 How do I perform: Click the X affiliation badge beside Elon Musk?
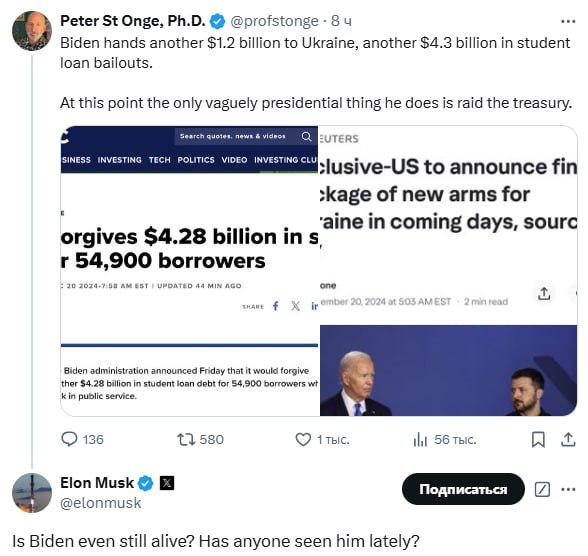click(x=166, y=483)
